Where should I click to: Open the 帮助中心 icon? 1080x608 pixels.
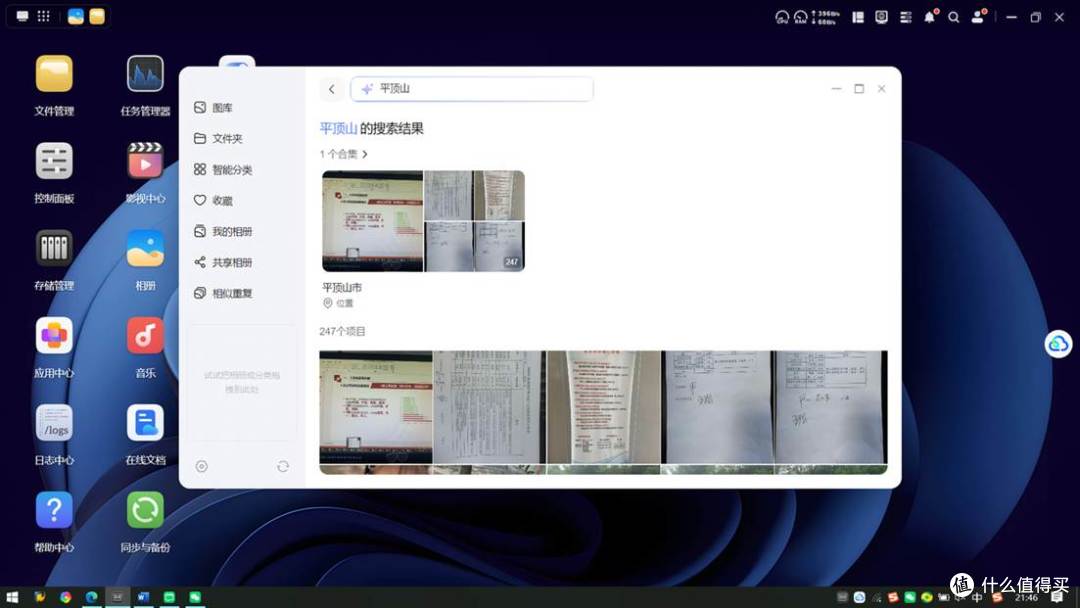(x=54, y=510)
